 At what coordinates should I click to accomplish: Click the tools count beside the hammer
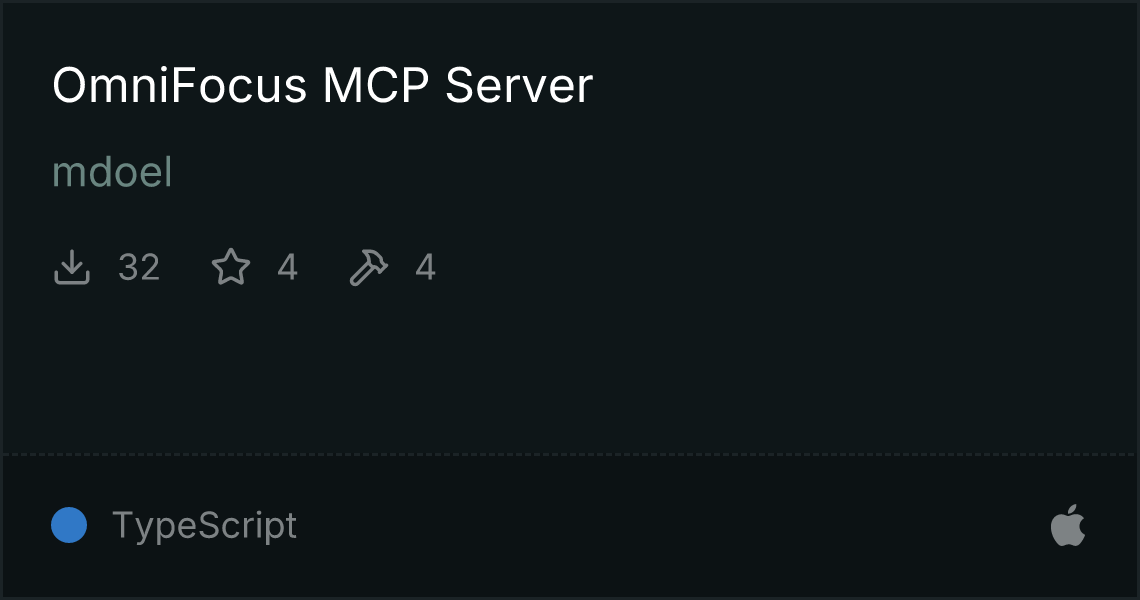pos(425,267)
